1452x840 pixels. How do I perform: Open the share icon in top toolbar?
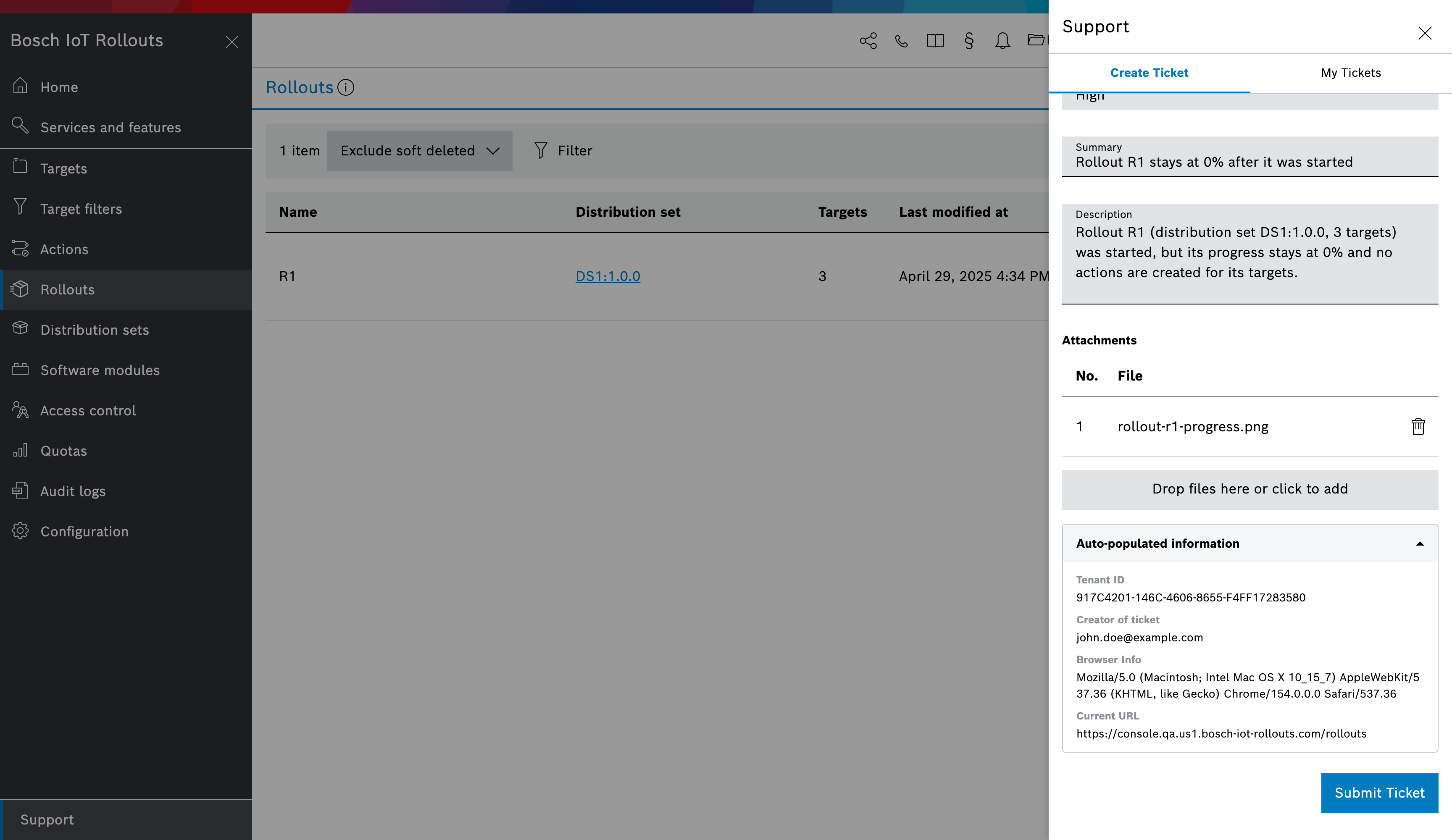pyautogui.click(x=868, y=41)
